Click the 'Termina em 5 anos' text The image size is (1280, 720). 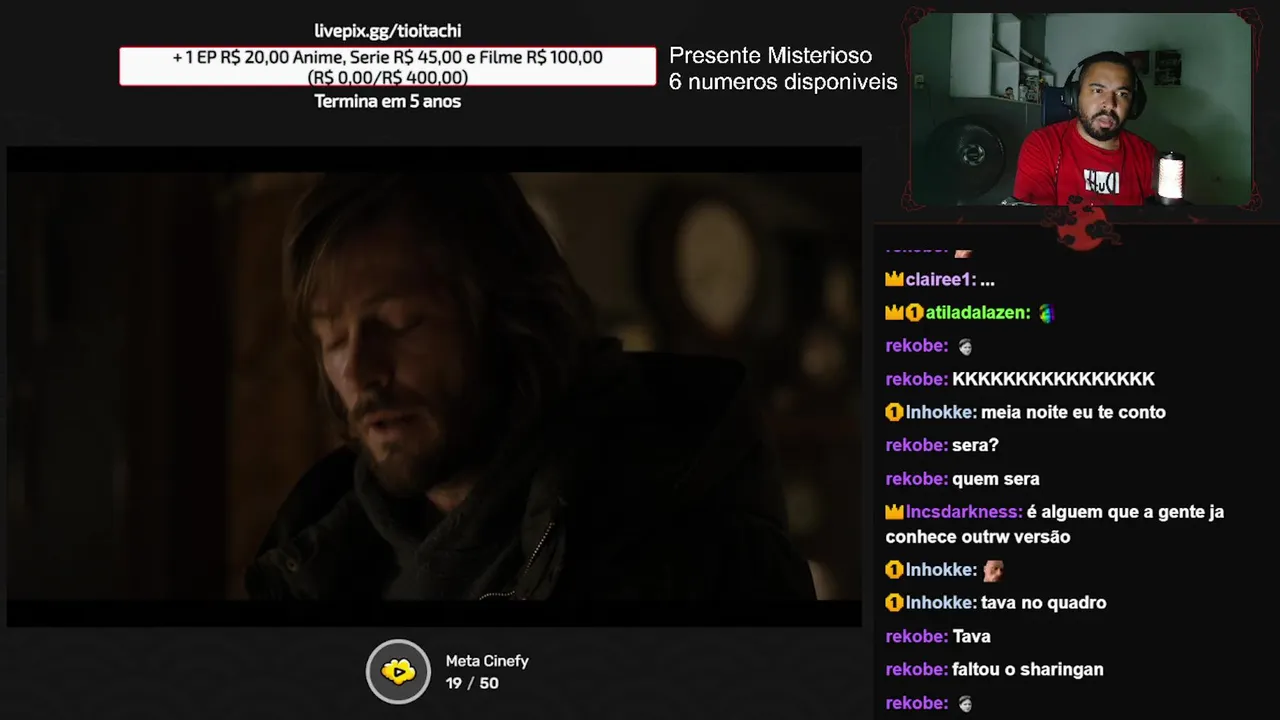388,101
